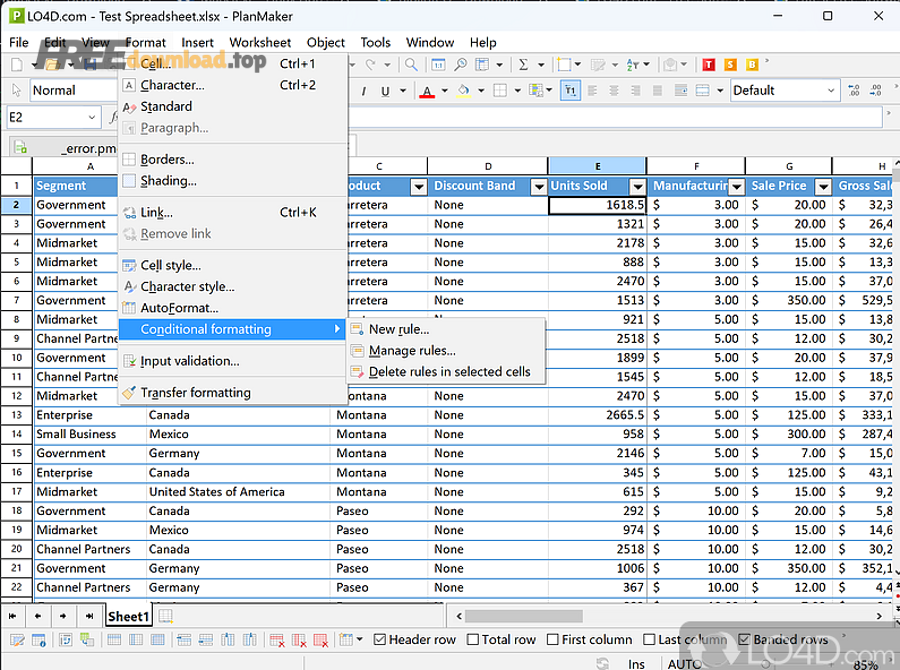Align cell text right
The height and width of the screenshot is (670, 900).
pos(636,91)
